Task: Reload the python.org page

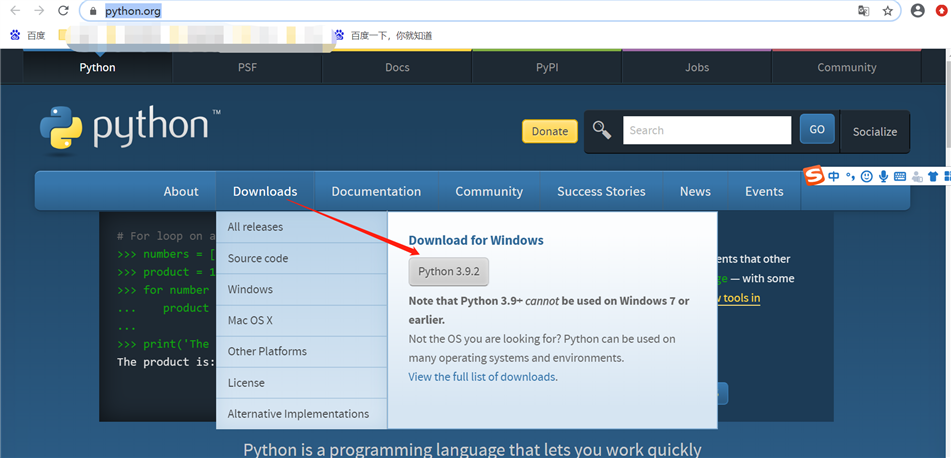Action: point(63,10)
